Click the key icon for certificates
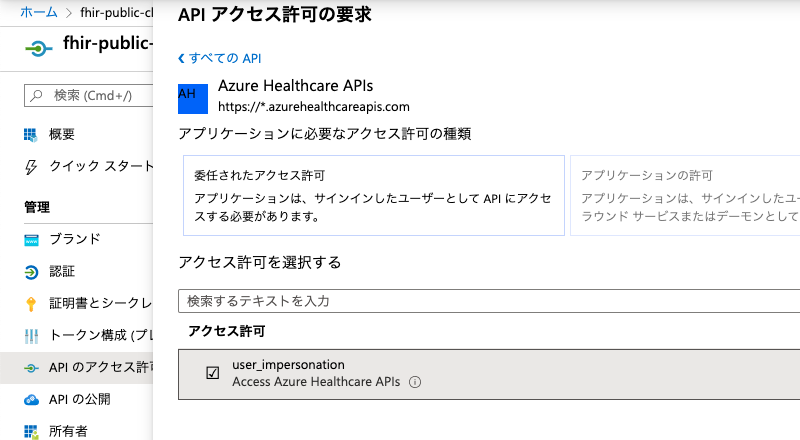 coord(31,304)
